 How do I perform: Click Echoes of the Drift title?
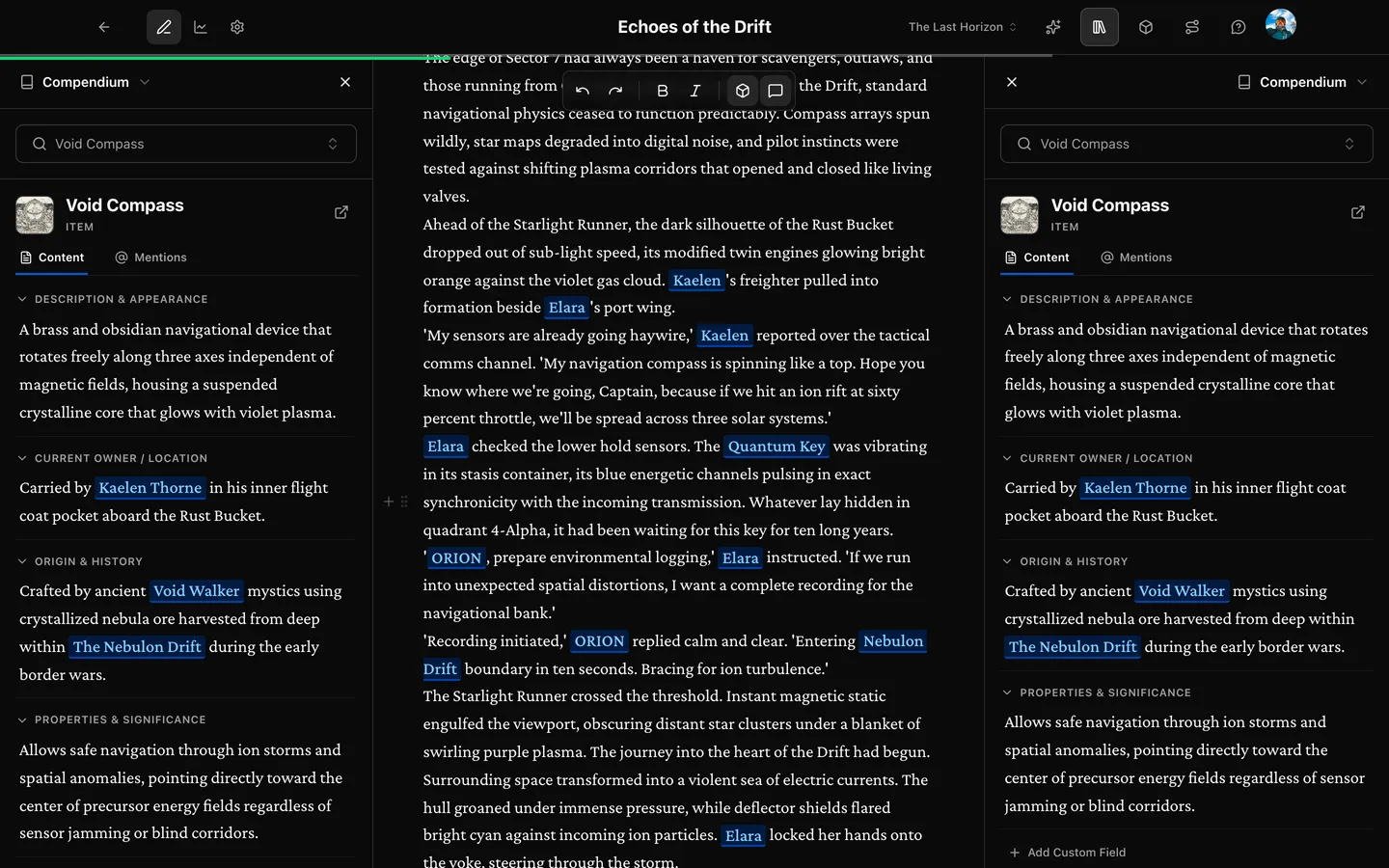pos(694,27)
